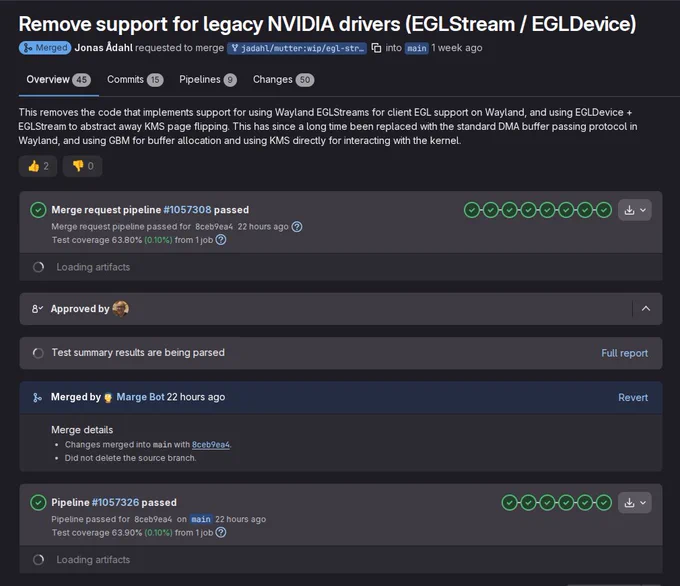The image size is (680, 586).
Task: Collapse the Approved by section
Action: 646,309
